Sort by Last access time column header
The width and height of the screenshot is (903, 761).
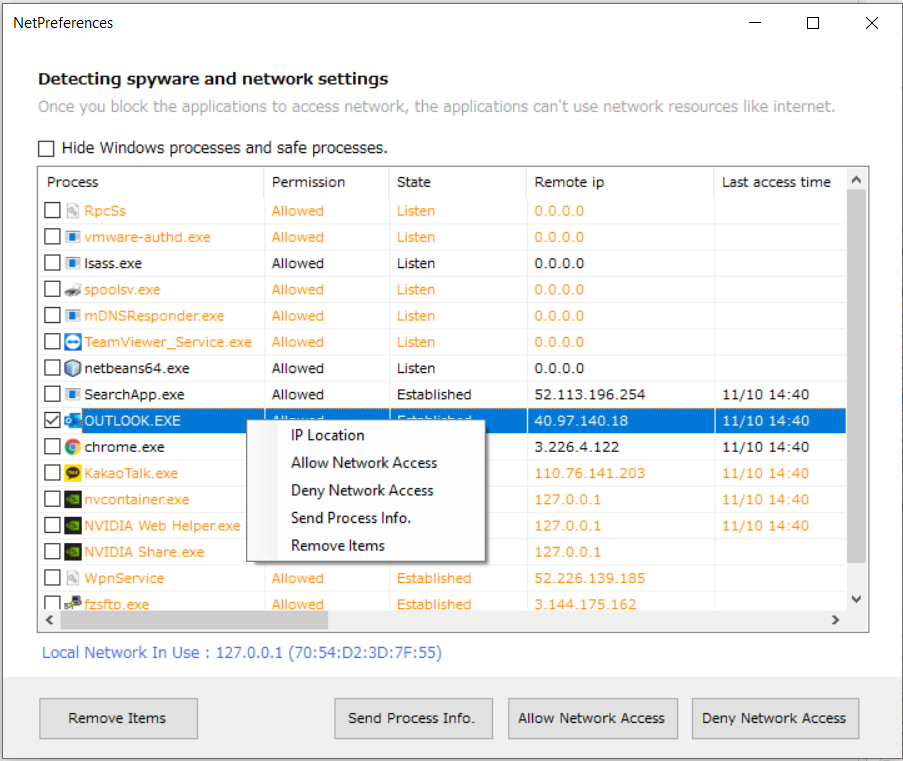(780, 182)
